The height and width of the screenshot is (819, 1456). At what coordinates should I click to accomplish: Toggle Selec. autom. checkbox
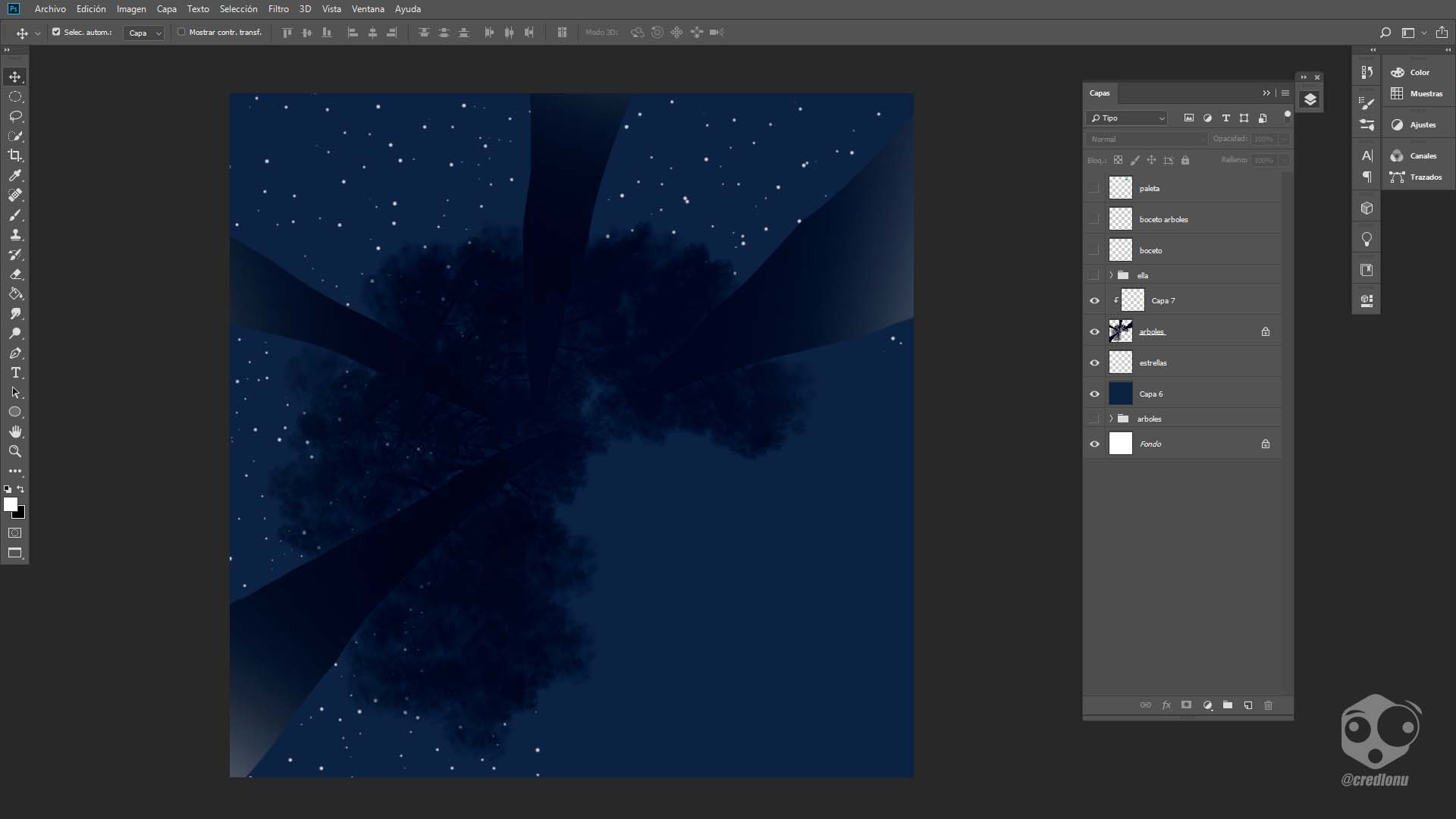point(56,32)
